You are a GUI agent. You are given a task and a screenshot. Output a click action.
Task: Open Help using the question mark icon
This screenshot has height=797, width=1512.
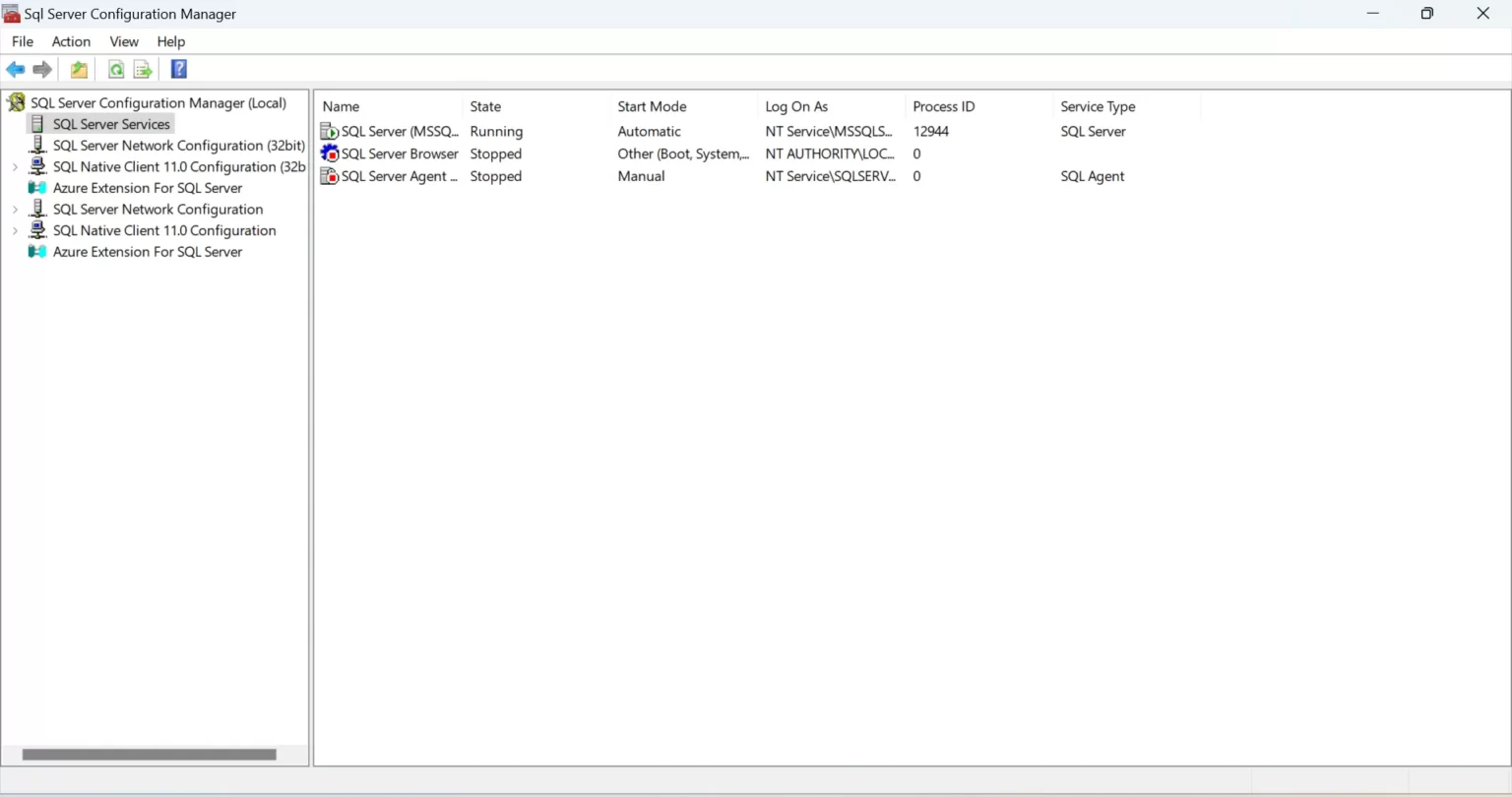coord(178,69)
